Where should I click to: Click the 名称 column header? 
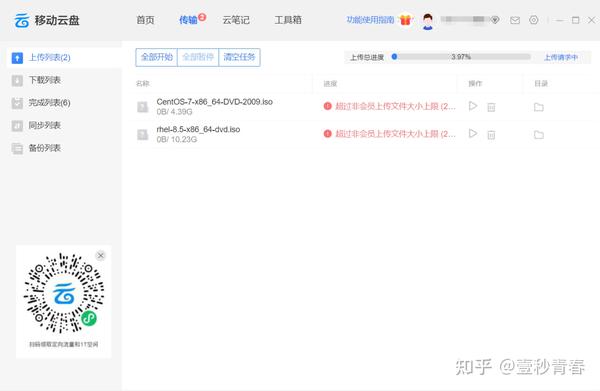point(143,83)
